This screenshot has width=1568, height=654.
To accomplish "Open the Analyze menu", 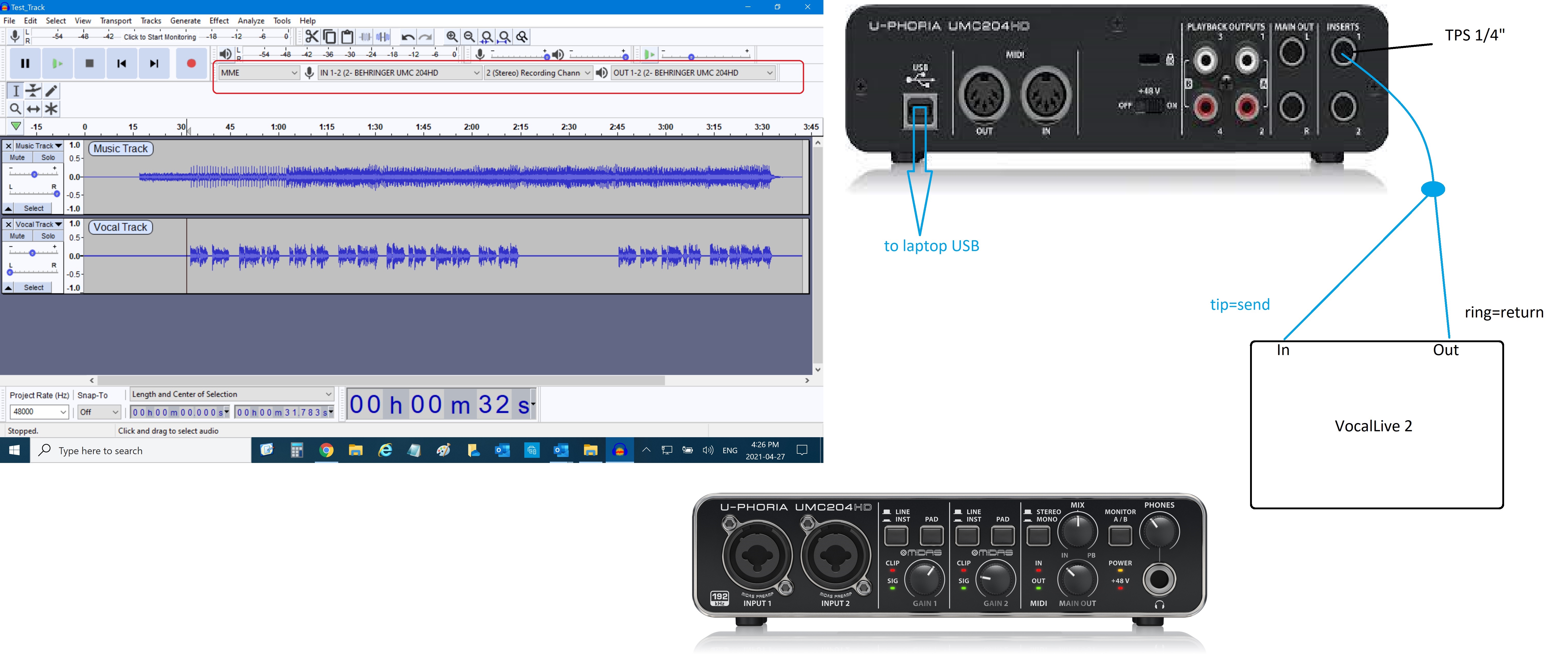I will click(251, 21).
